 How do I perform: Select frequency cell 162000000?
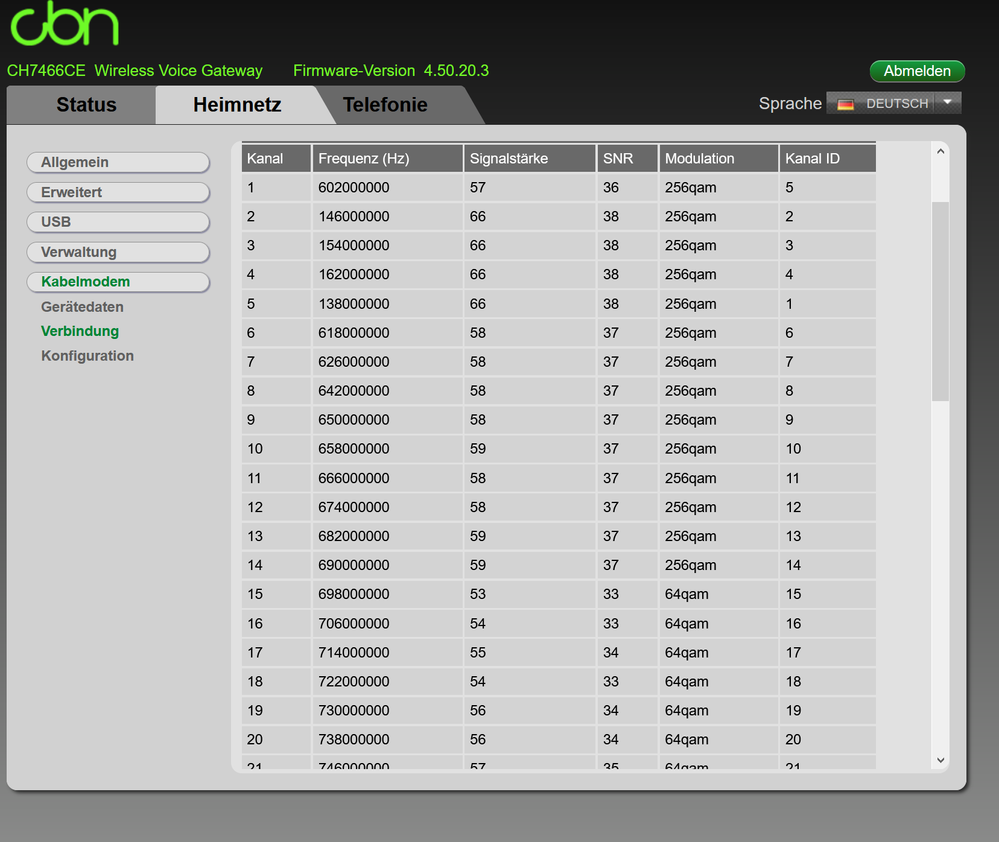(x=387, y=275)
